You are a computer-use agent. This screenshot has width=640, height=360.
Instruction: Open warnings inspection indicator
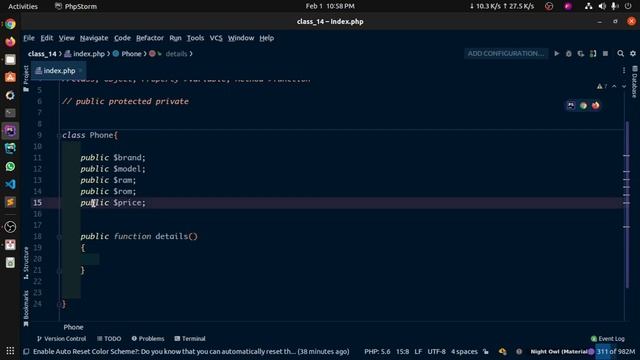[x=602, y=86]
